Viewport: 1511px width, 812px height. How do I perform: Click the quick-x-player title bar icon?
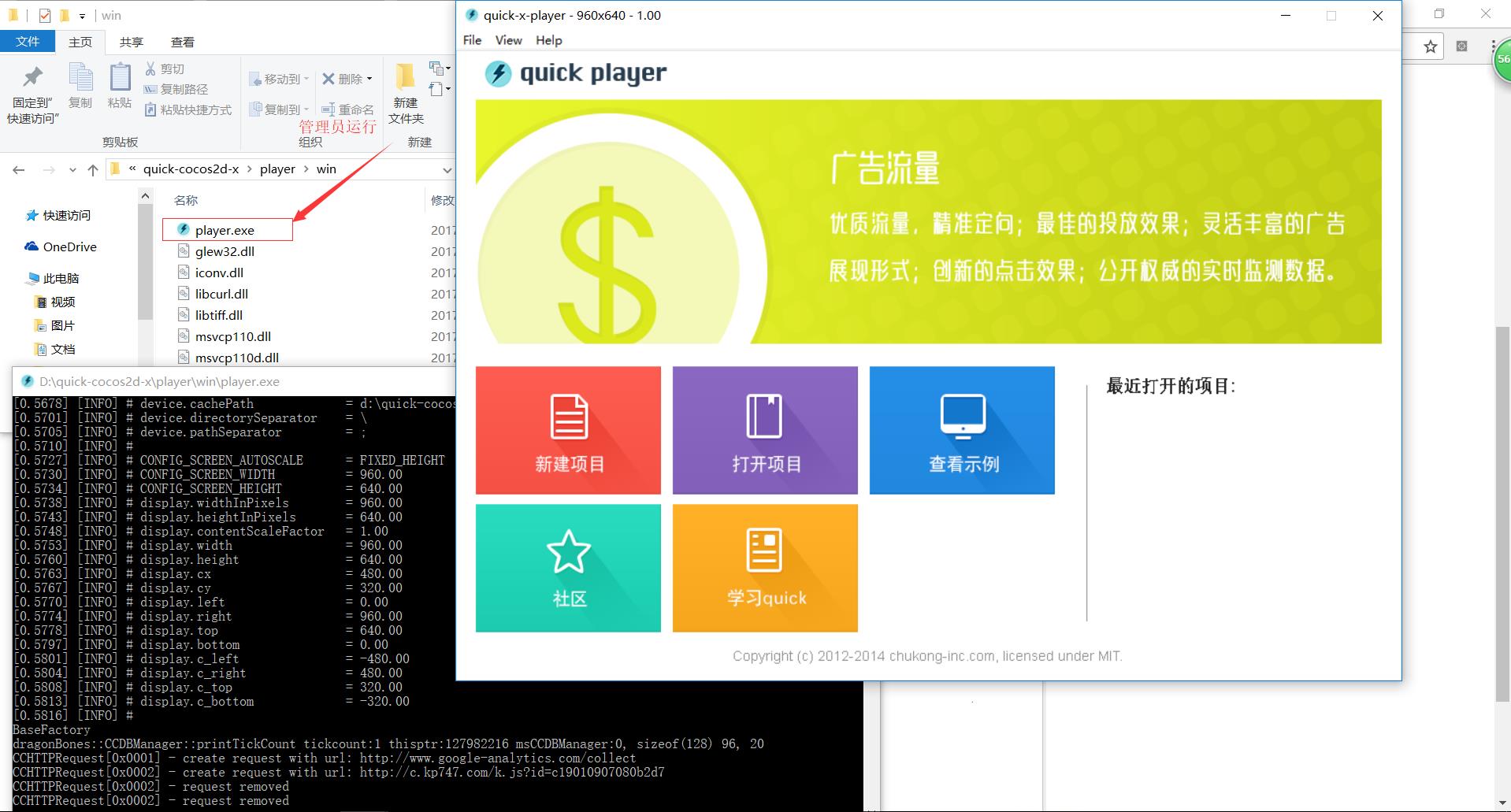[471, 15]
